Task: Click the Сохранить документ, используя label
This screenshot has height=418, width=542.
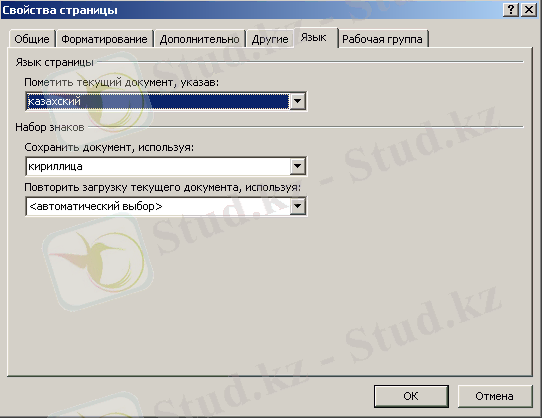Action: coord(109,147)
